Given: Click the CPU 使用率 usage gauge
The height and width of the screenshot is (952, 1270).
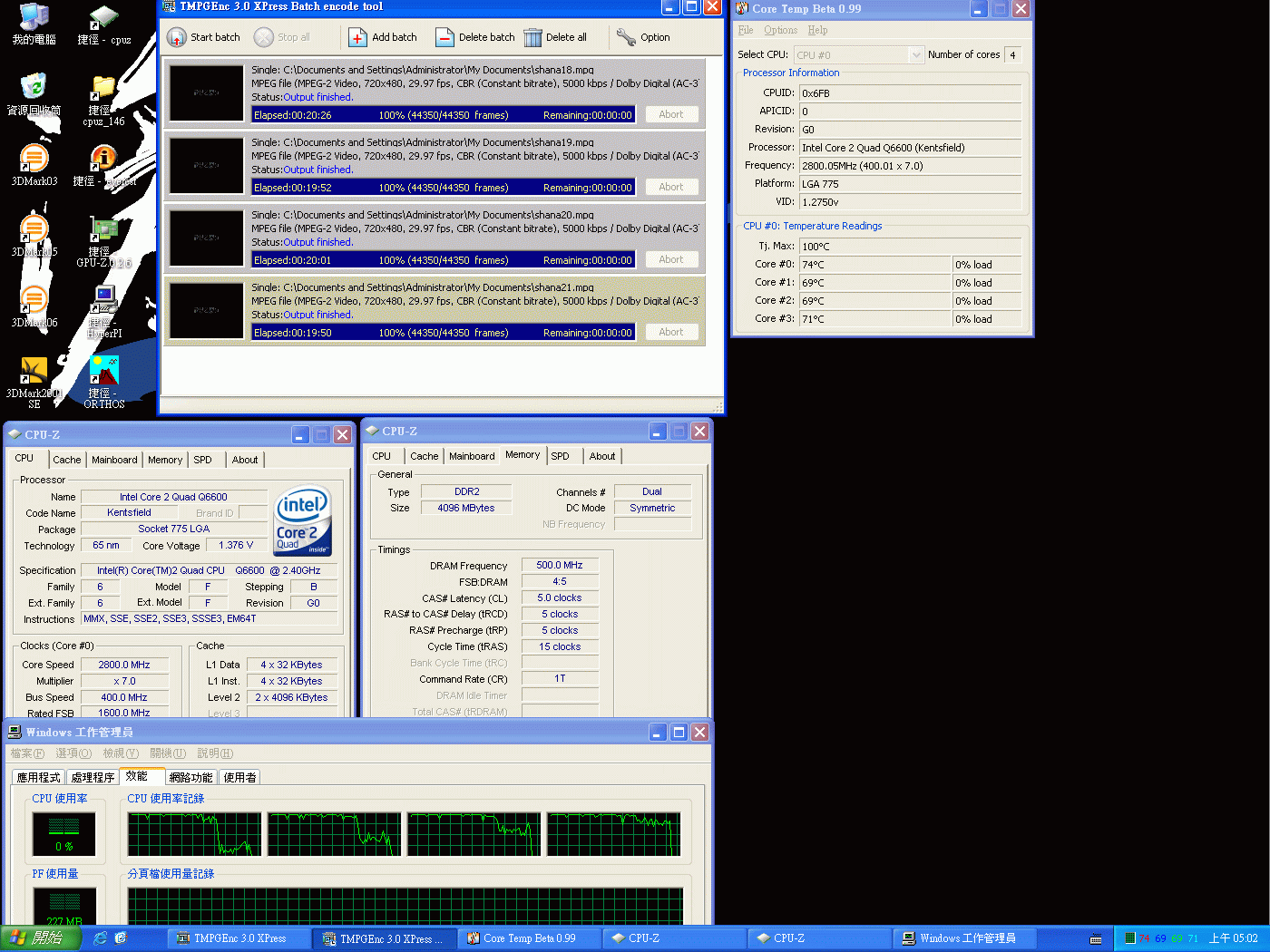Looking at the screenshot, I should coord(64,834).
